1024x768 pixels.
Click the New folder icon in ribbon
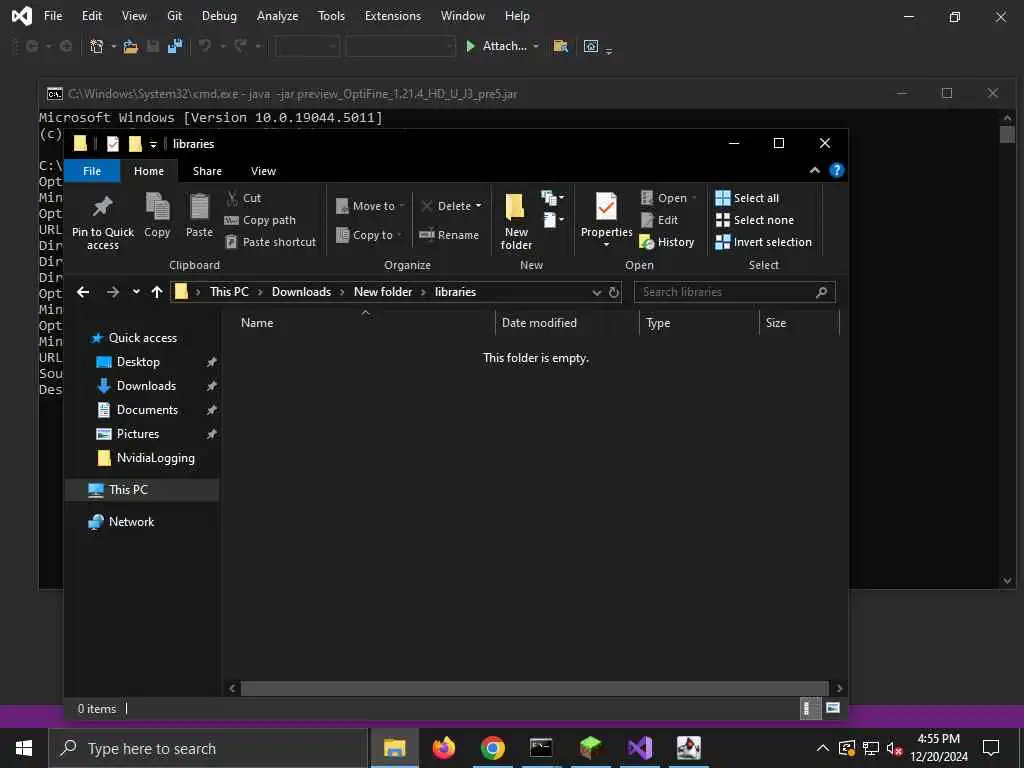tap(515, 206)
